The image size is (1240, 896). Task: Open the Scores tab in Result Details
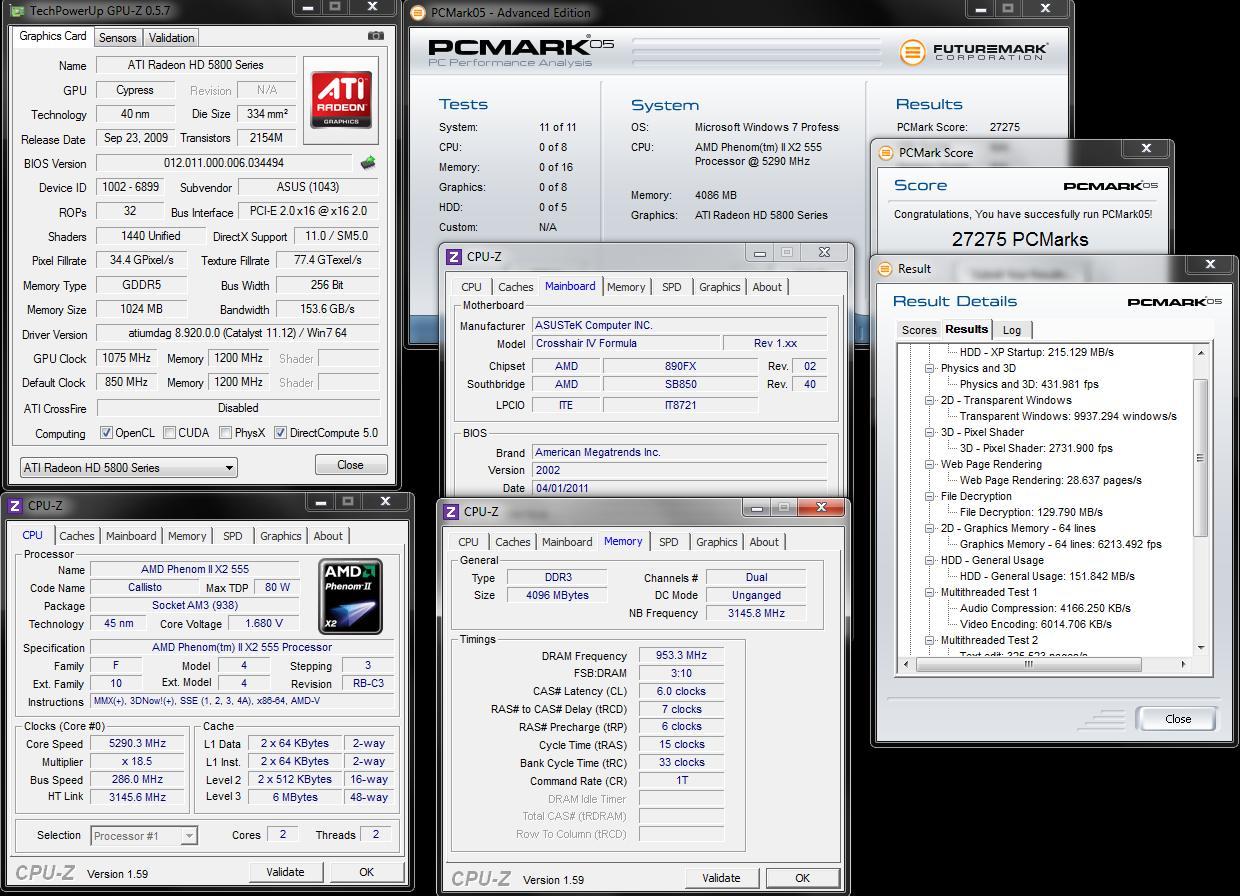click(919, 330)
